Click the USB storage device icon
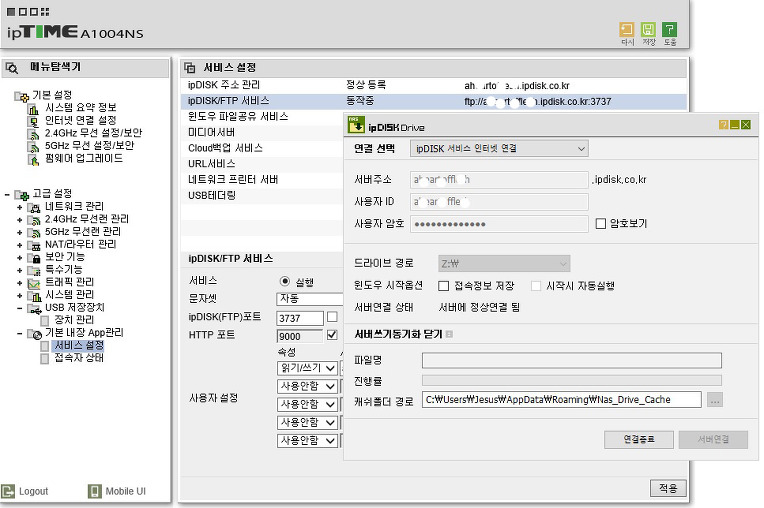 (34, 308)
